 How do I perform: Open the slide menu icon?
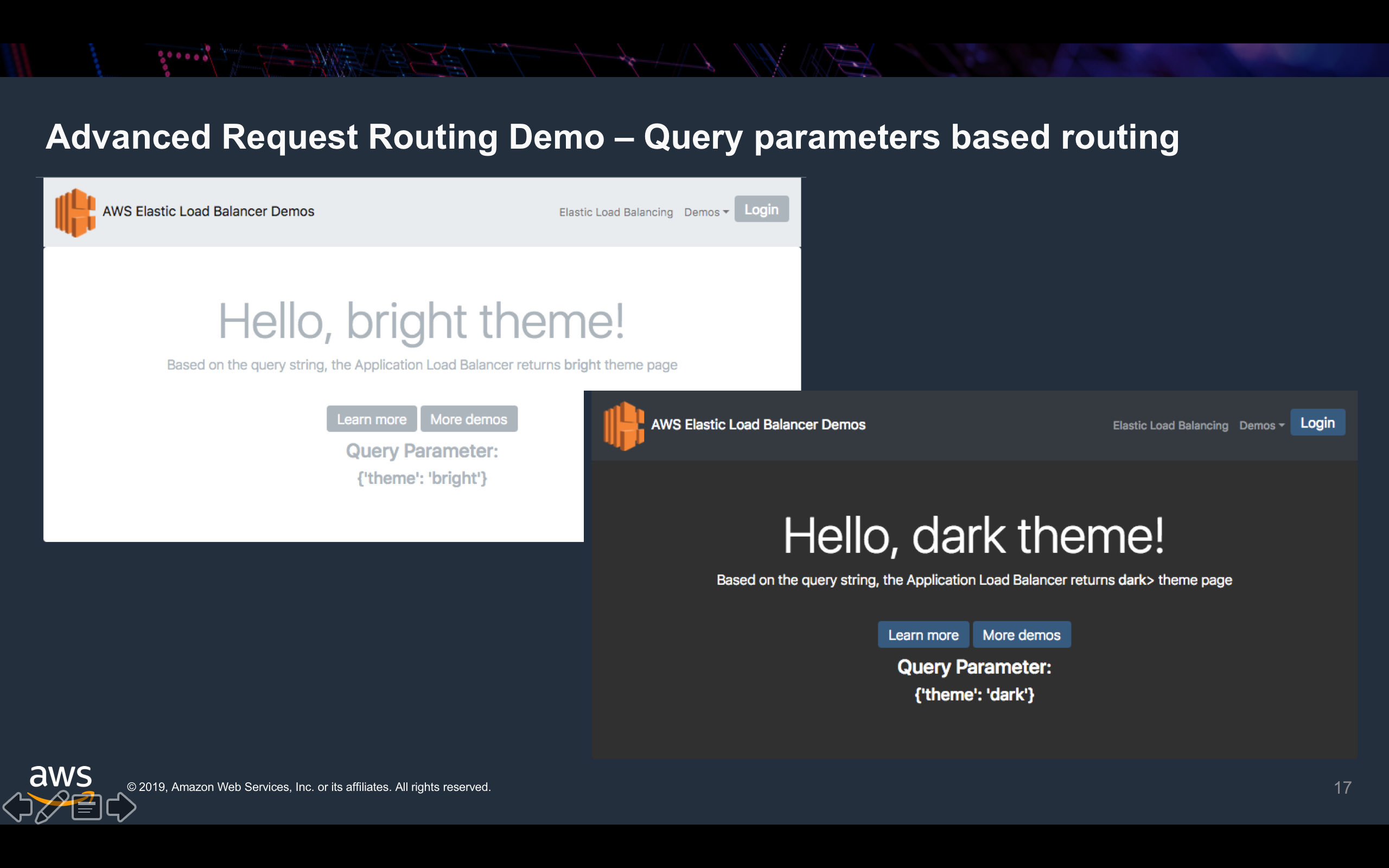[87, 807]
